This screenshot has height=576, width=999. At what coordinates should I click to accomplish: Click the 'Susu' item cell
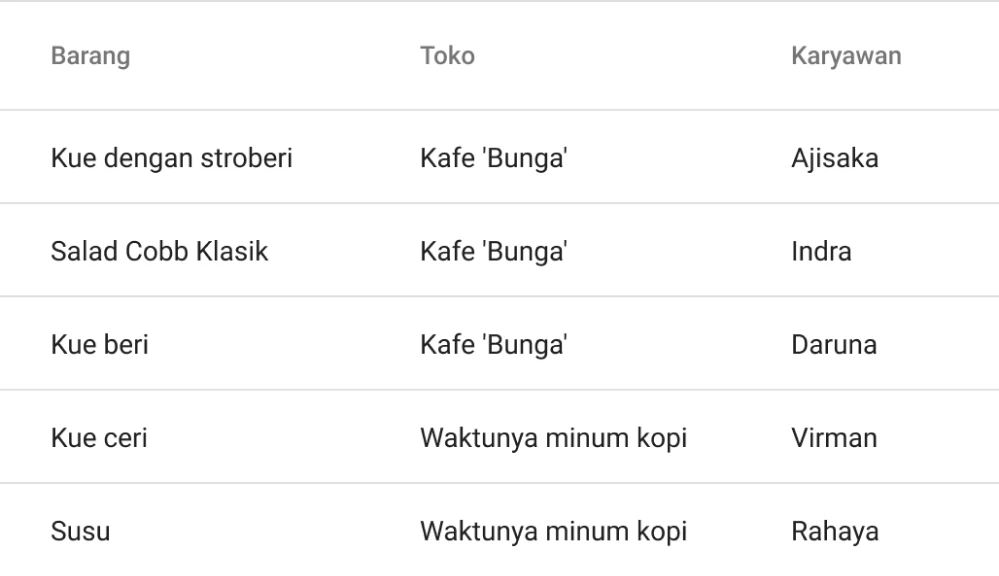click(x=81, y=532)
